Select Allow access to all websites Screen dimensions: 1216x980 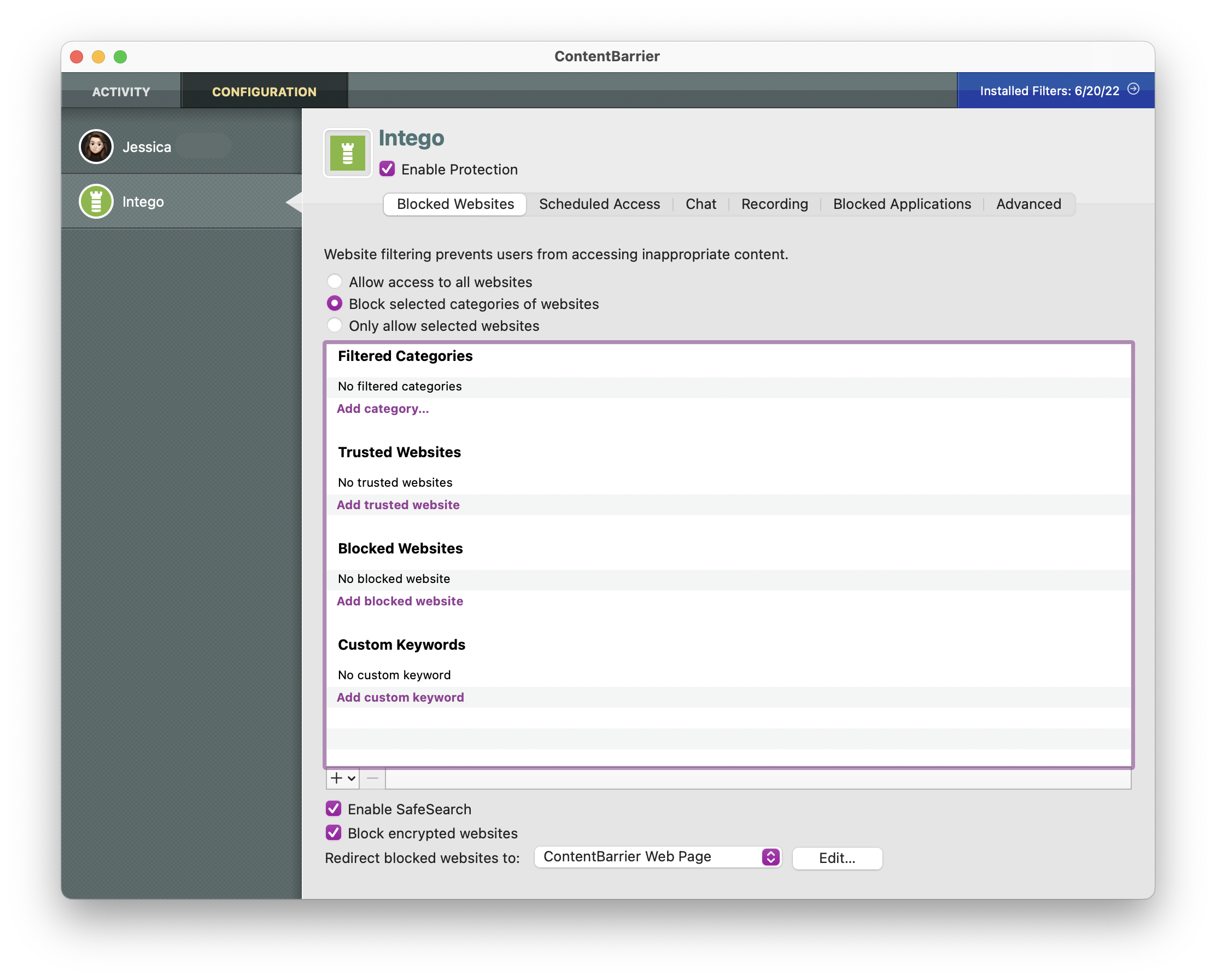click(x=335, y=281)
